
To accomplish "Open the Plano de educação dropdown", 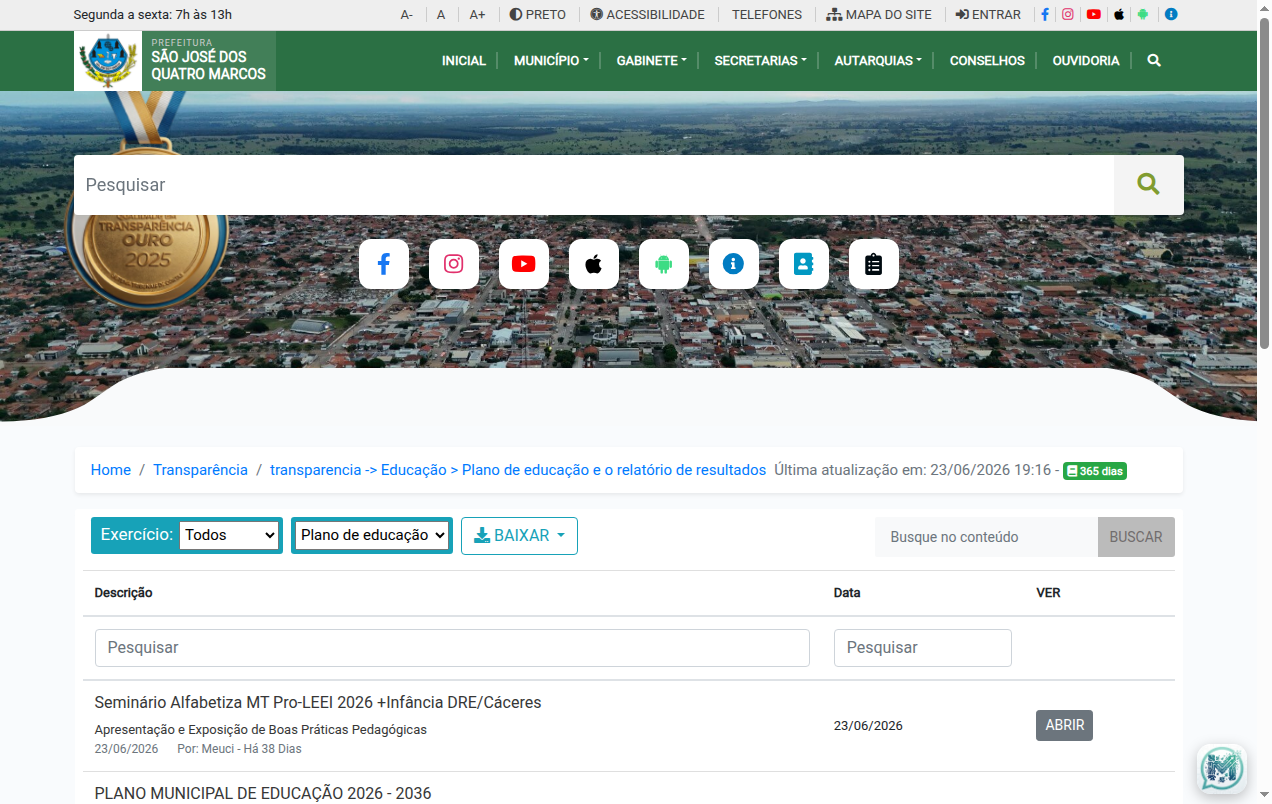I will pyautogui.click(x=372, y=535).
